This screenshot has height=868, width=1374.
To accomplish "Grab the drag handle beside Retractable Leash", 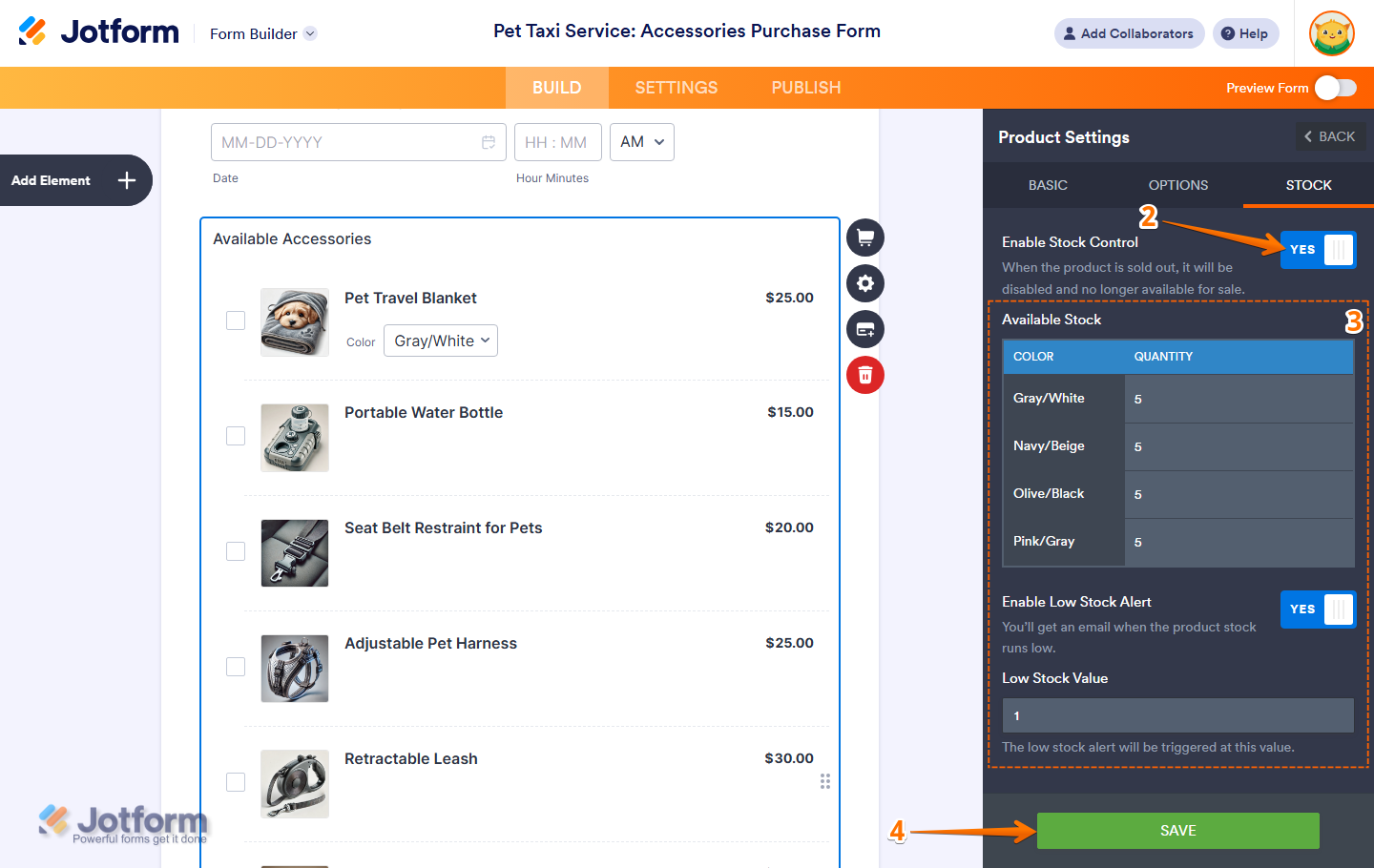I will coord(825,781).
